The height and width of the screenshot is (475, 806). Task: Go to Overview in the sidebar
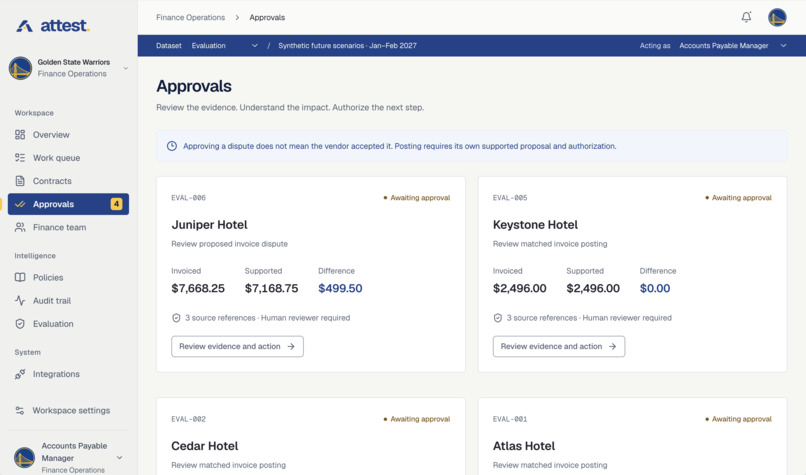coord(68,135)
